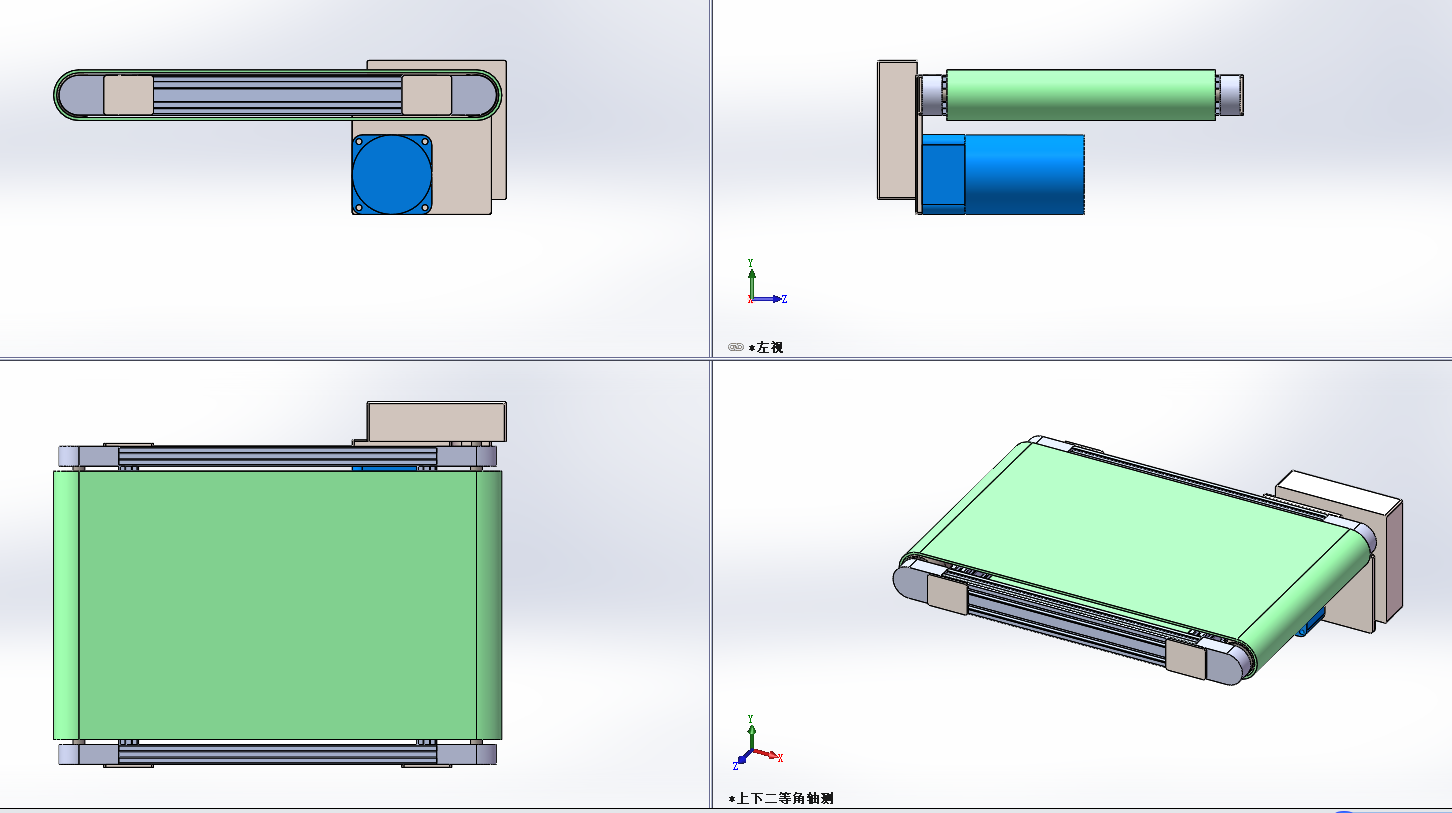Select the beige gearbox box in the top-down view
The image size is (1452, 813).
pyautogui.click(x=437, y=422)
